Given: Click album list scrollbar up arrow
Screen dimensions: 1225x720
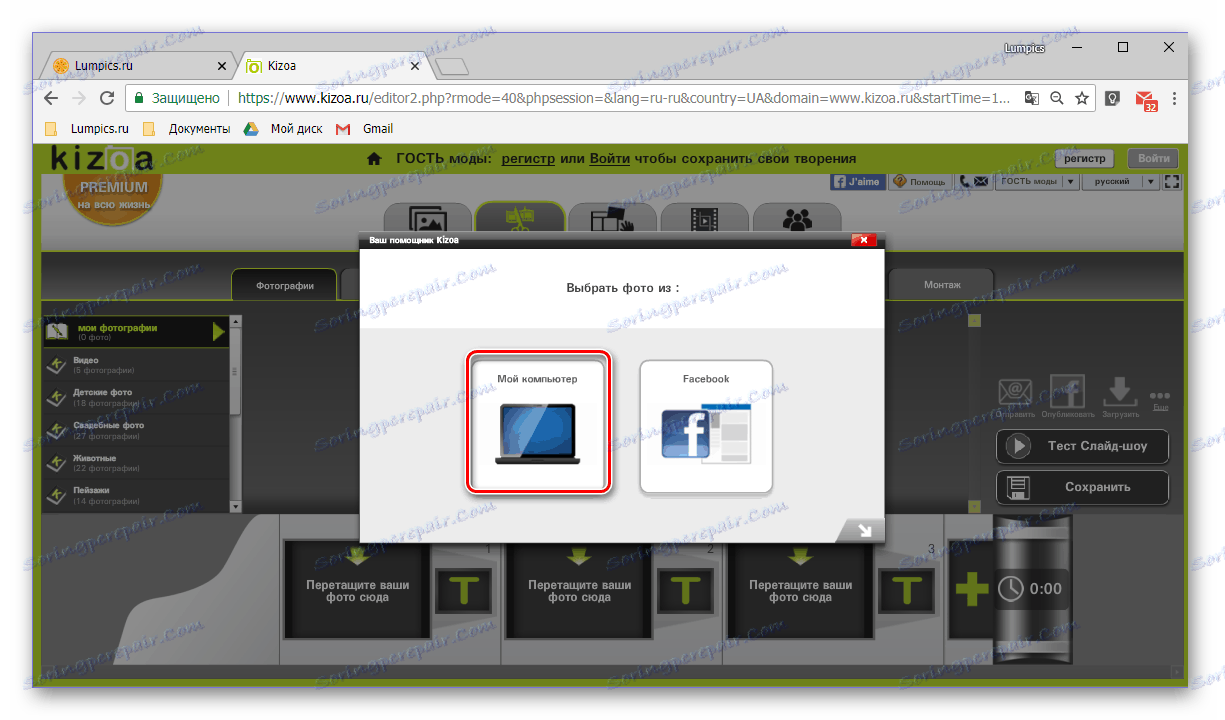Looking at the screenshot, I should (x=236, y=322).
